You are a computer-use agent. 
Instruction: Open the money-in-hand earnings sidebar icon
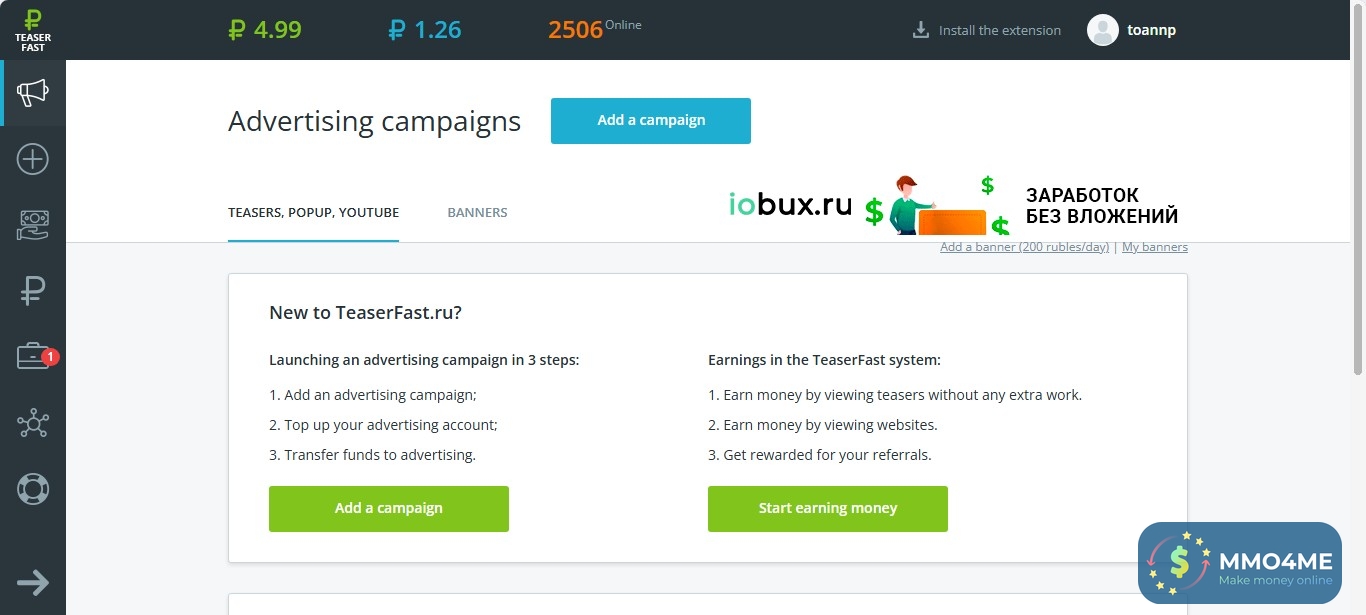tap(33, 225)
